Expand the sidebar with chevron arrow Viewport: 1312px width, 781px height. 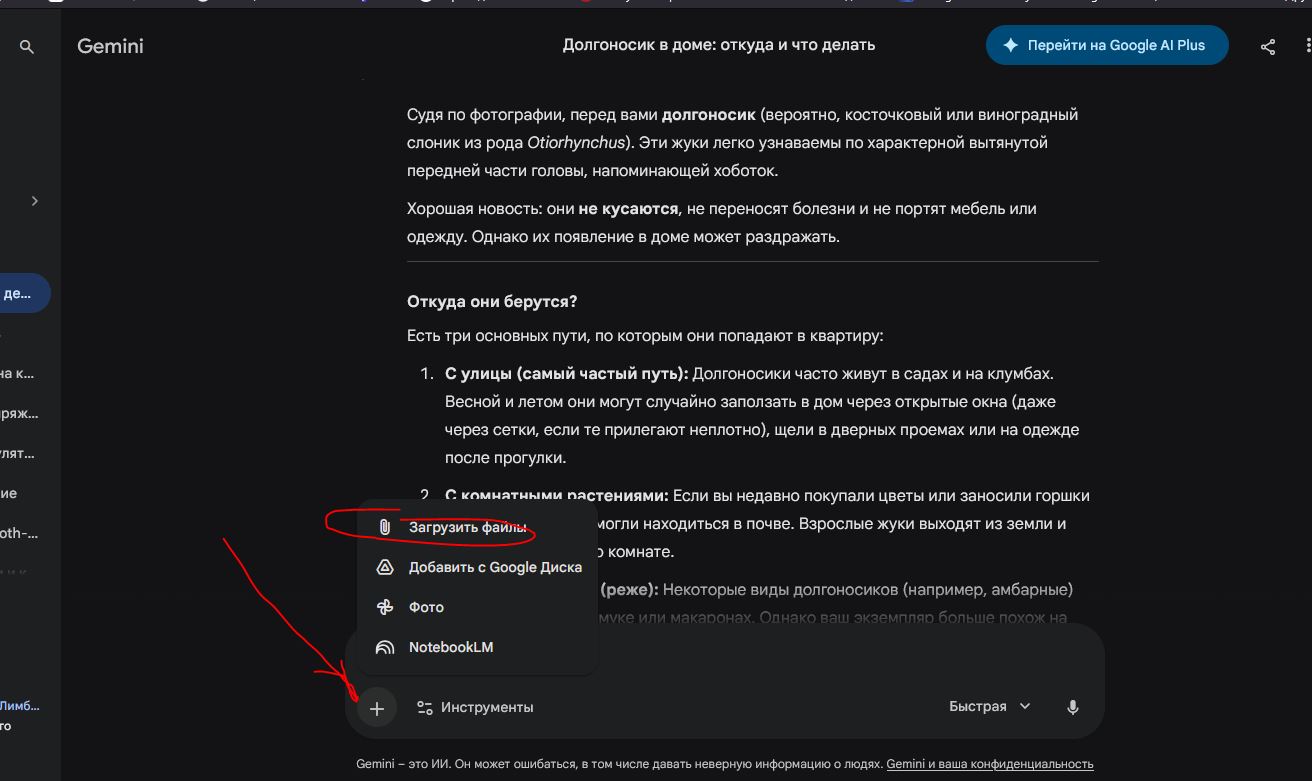click(35, 201)
